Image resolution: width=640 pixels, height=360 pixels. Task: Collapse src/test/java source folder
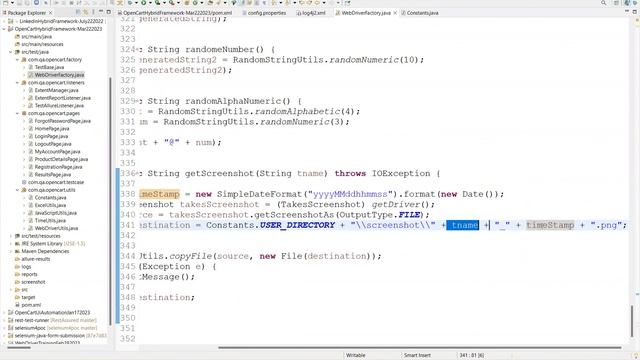coord(11,52)
